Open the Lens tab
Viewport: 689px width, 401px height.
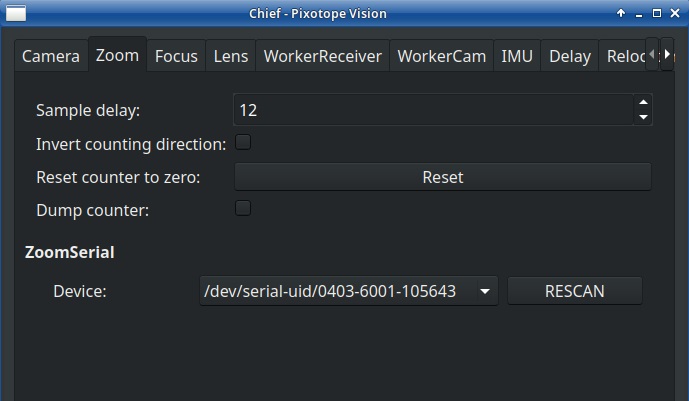(x=231, y=56)
